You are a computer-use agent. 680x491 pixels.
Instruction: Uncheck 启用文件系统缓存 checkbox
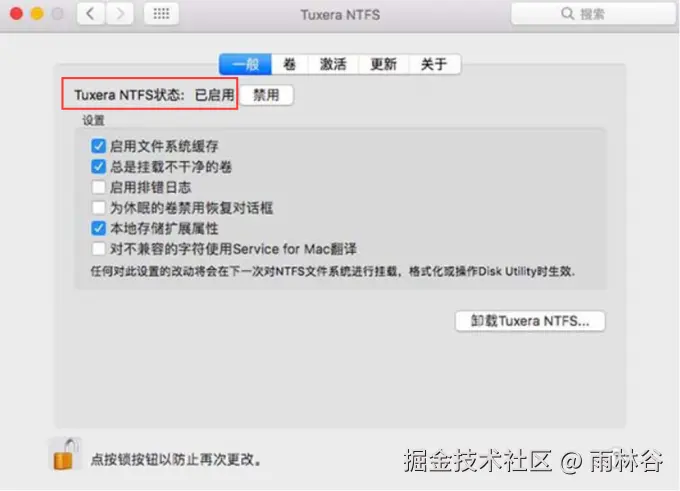tap(98, 146)
